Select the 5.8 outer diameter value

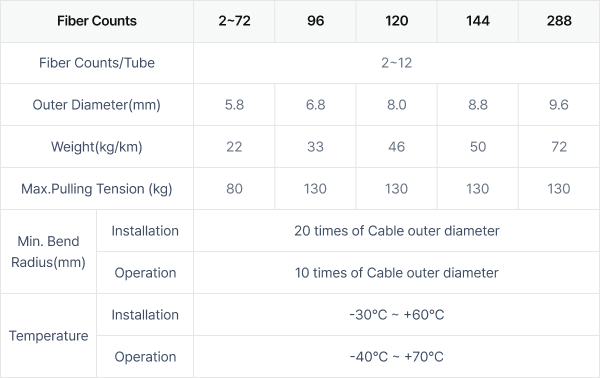[x=234, y=104]
